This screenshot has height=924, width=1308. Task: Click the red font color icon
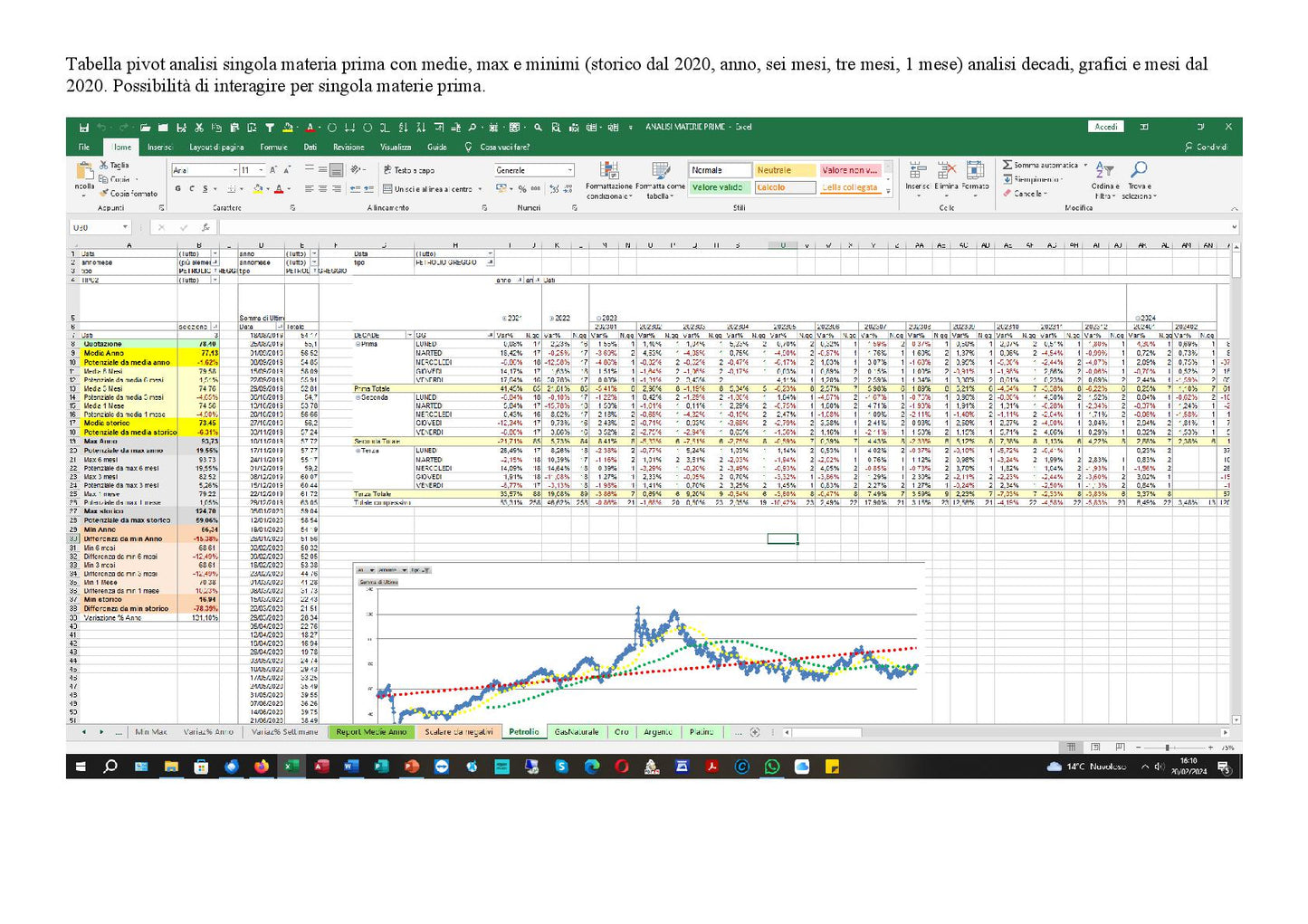(x=278, y=188)
